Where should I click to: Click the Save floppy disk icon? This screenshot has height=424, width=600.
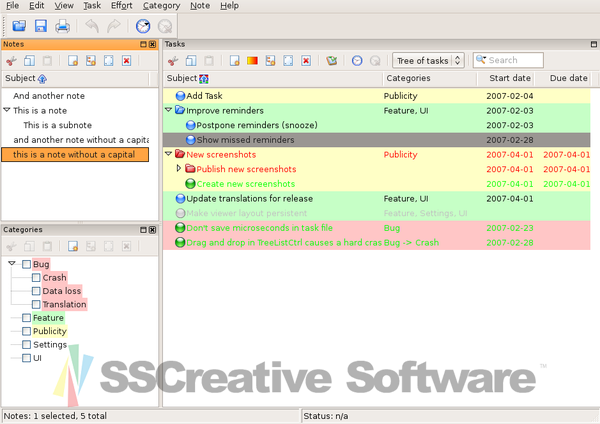coord(41,26)
